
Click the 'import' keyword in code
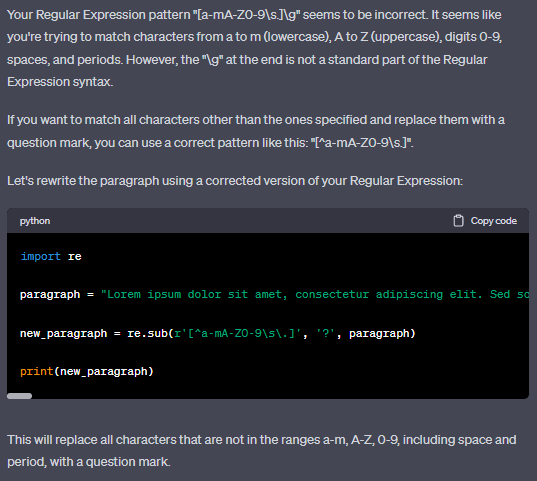(41, 256)
